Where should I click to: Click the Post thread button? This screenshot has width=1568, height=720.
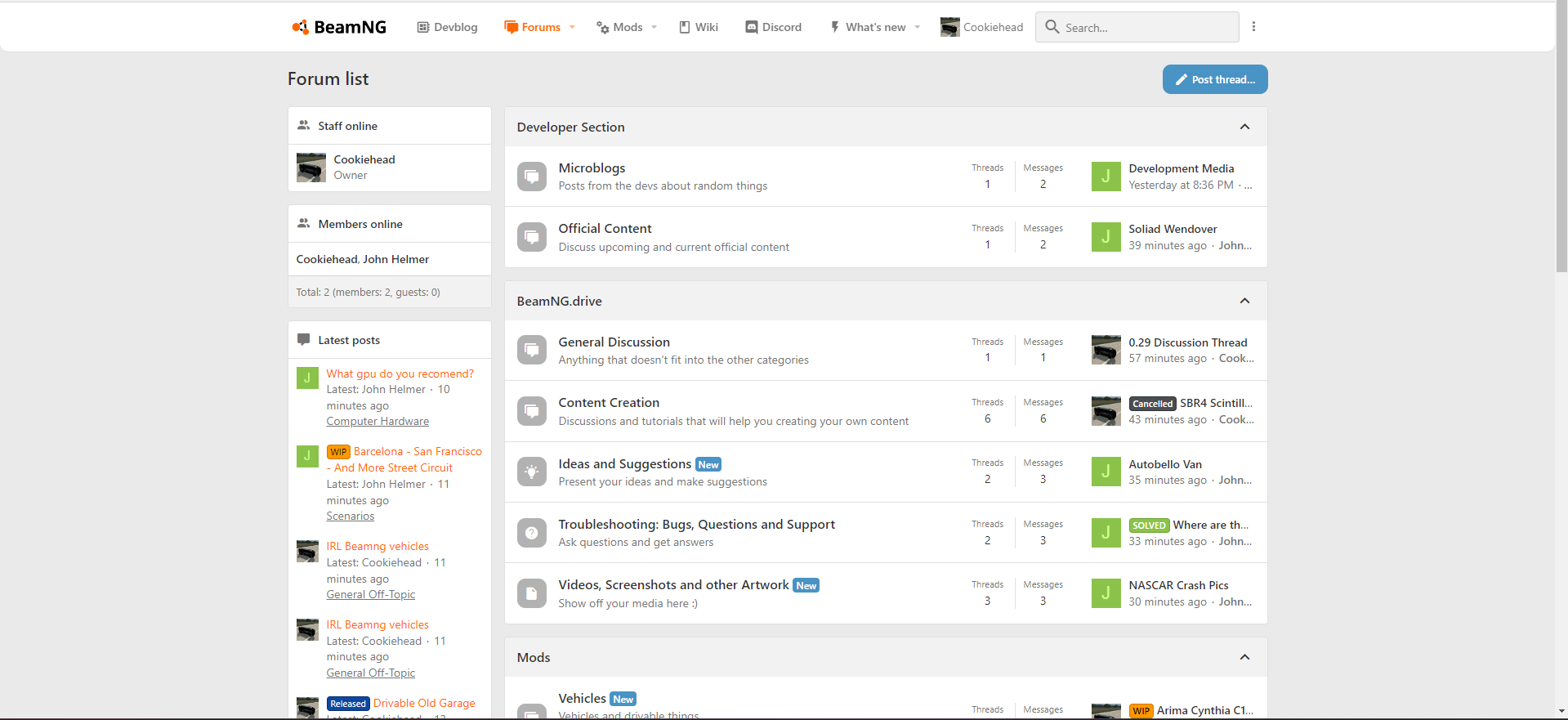click(x=1215, y=79)
